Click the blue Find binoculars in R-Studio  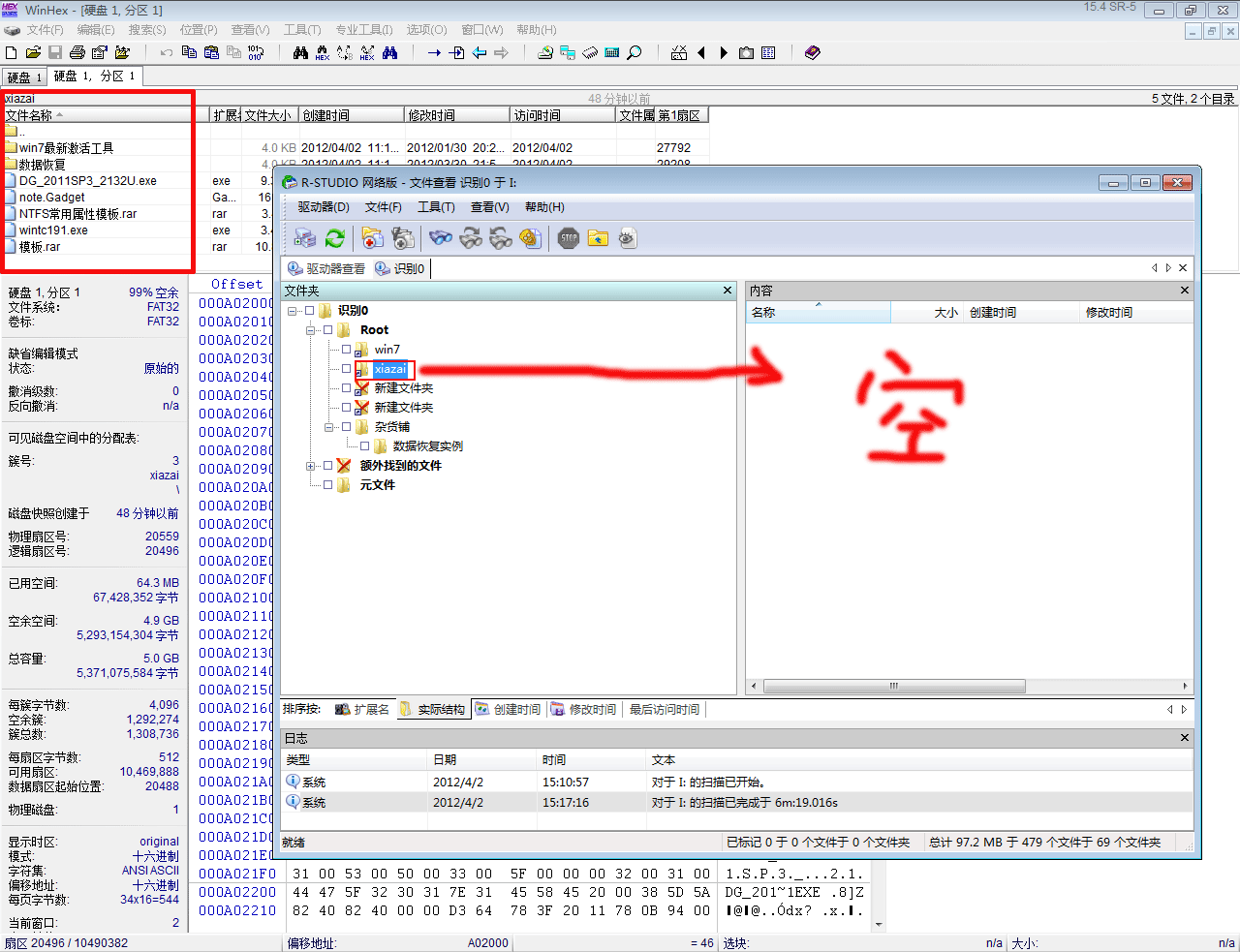coord(441,238)
